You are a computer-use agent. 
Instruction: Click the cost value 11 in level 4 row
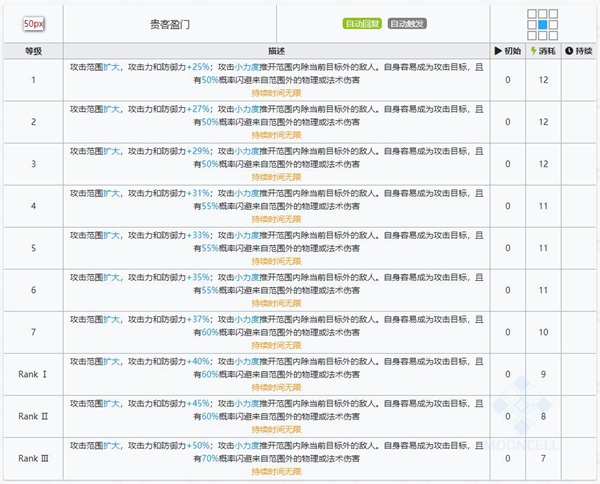click(543, 206)
